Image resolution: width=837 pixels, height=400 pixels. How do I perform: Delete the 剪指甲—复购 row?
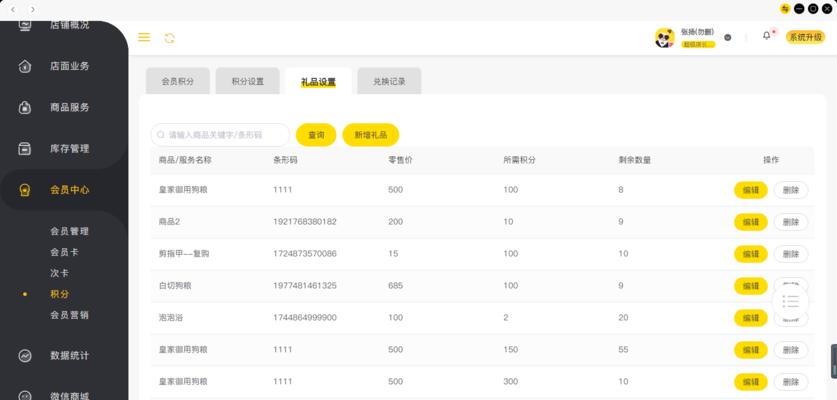coord(791,254)
